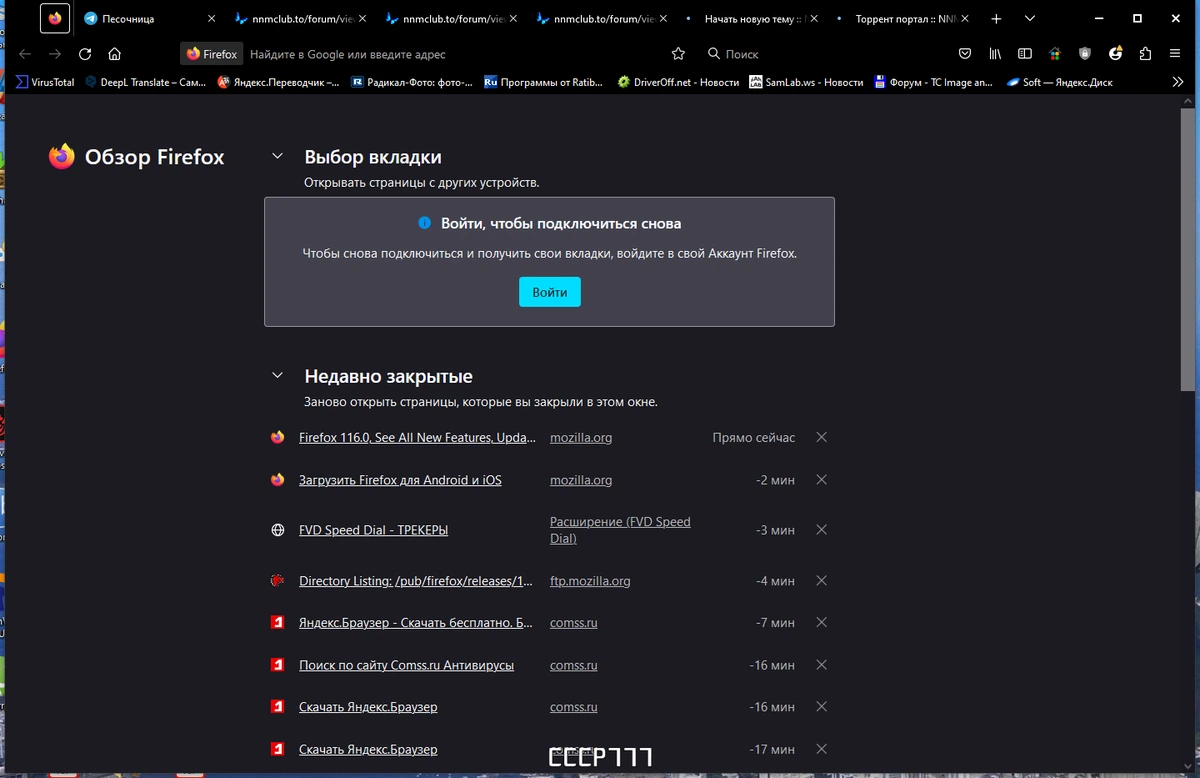Click ftp.mozilla.org domain link

point(590,581)
